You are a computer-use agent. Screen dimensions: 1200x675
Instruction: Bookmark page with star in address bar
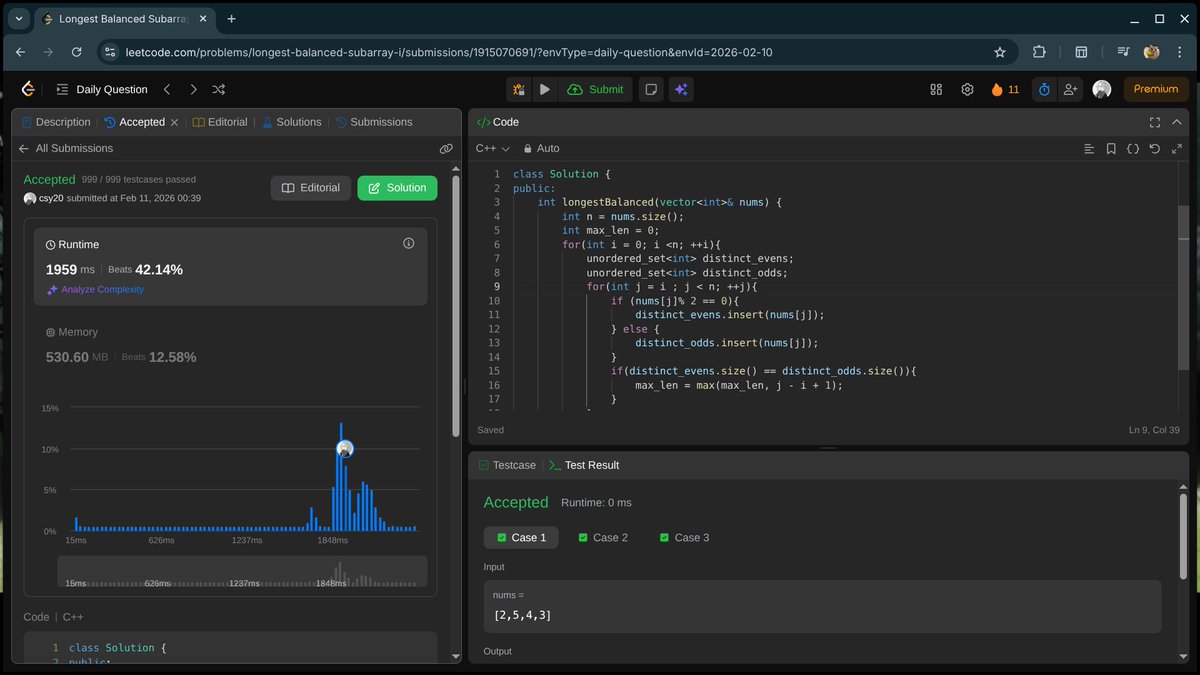(x=1000, y=52)
